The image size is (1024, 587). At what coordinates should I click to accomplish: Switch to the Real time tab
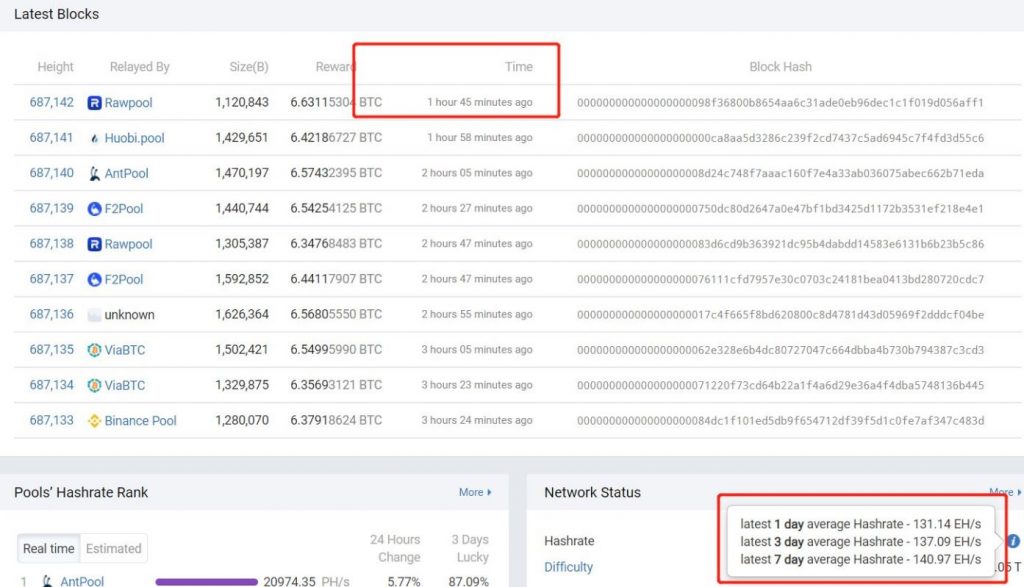coord(49,548)
